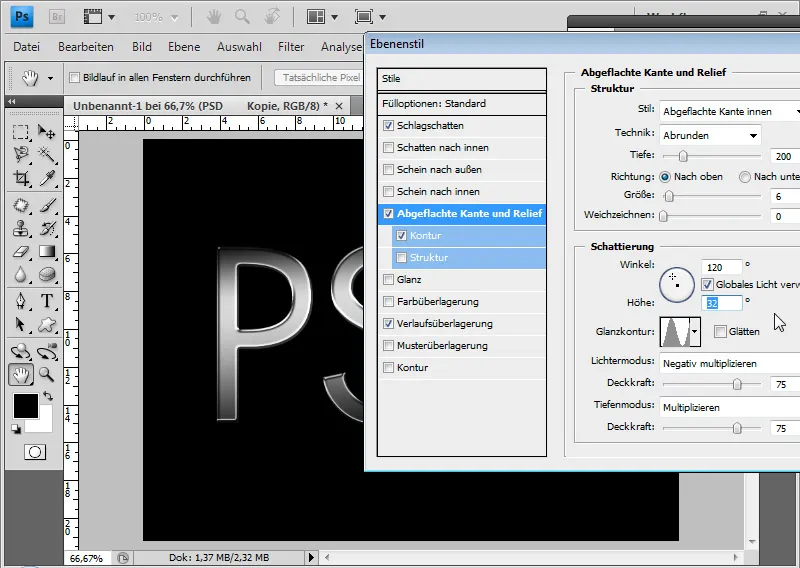
Task: Open Hand tool preset picker arrow
Action: (x=50, y=78)
